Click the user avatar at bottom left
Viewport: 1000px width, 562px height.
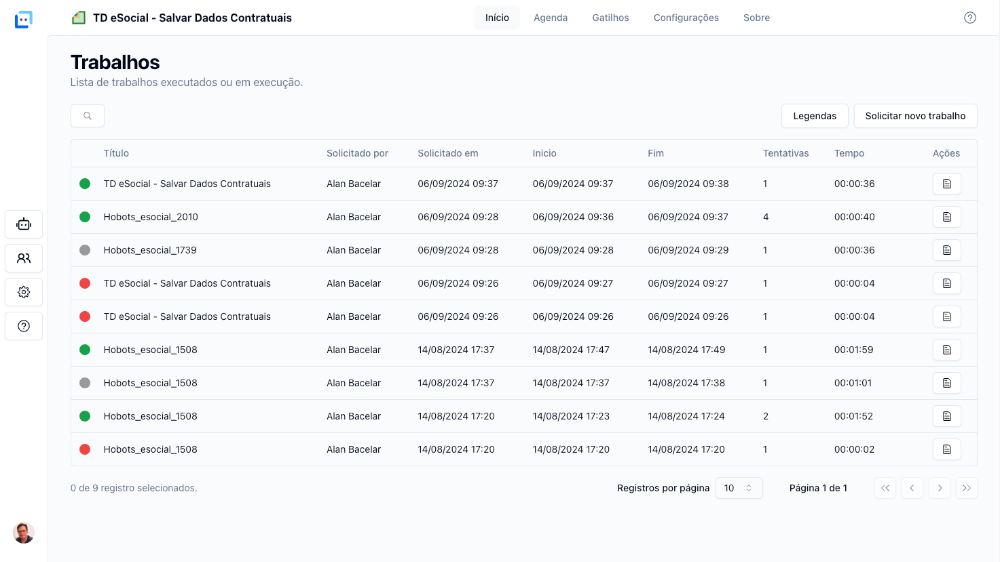point(24,533)
